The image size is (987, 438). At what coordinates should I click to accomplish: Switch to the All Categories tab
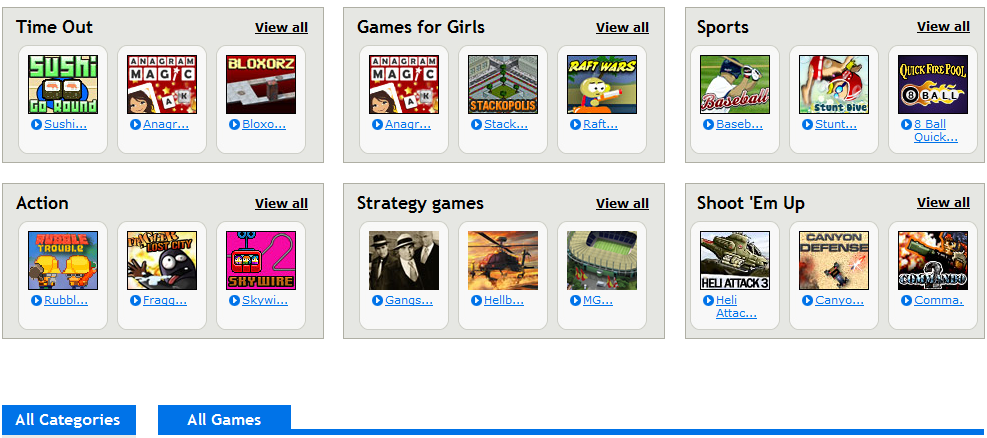pyautogui.click(x=69, y=420)
